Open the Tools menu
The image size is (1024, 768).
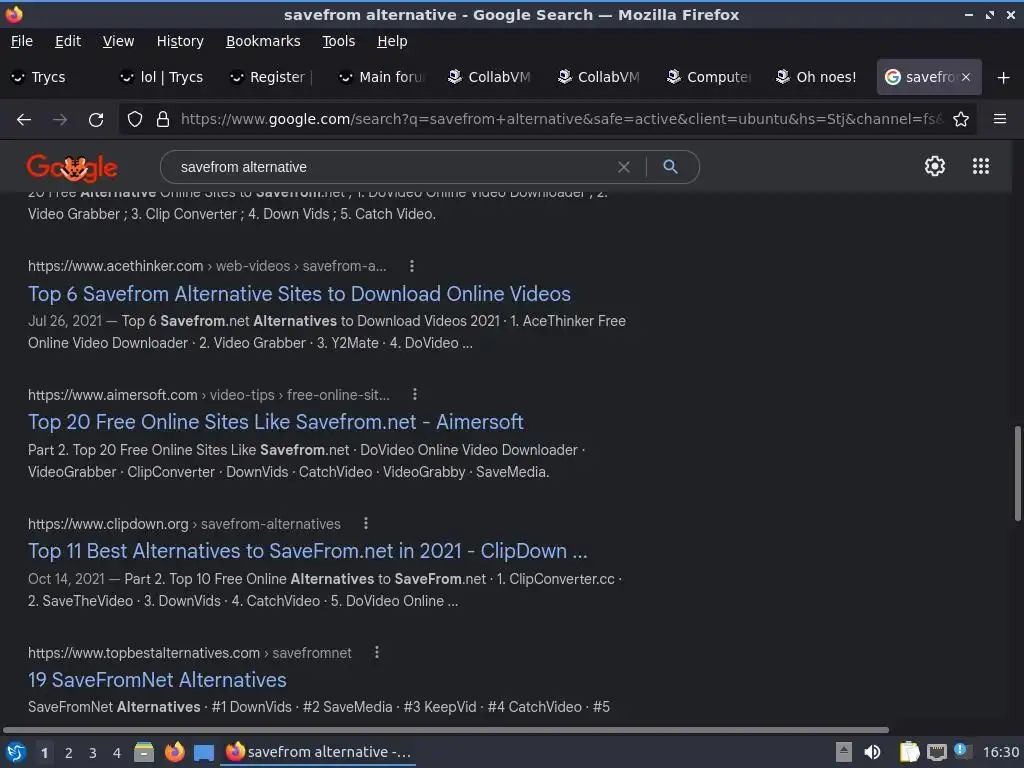338,41
